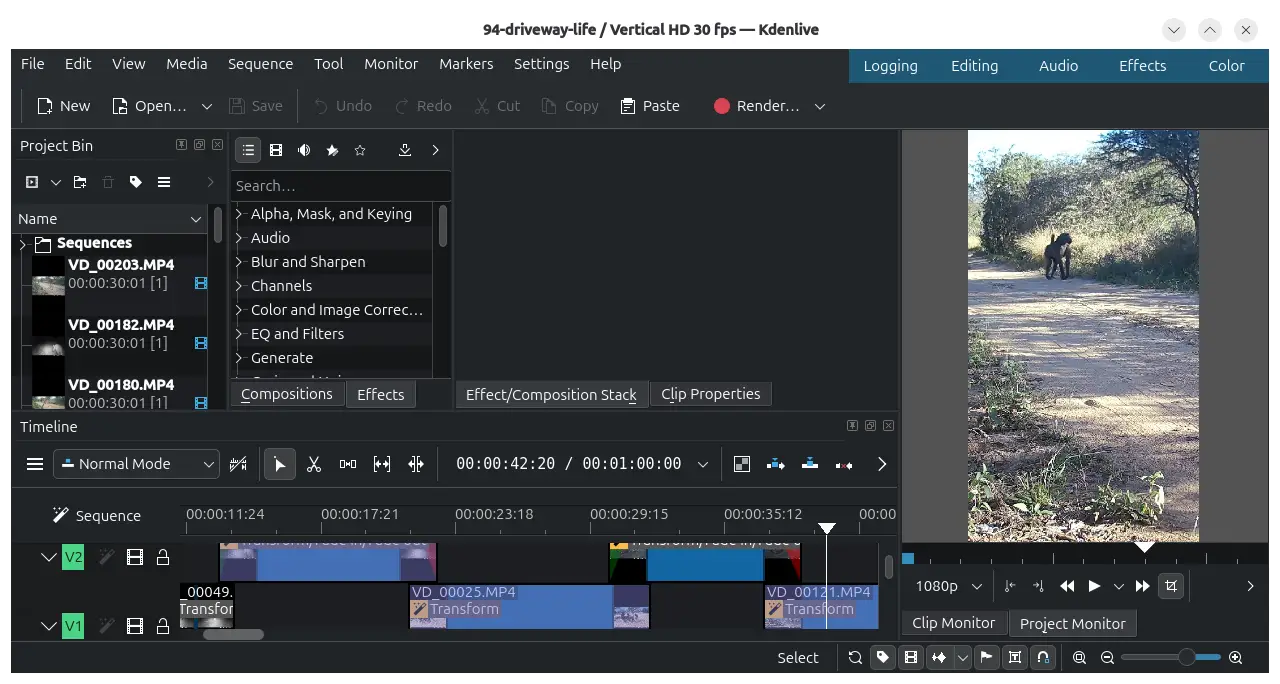The height and width of the screenshot is (684, 1280).
Task: Show main effects list view
Action: [x=248, y=150]
